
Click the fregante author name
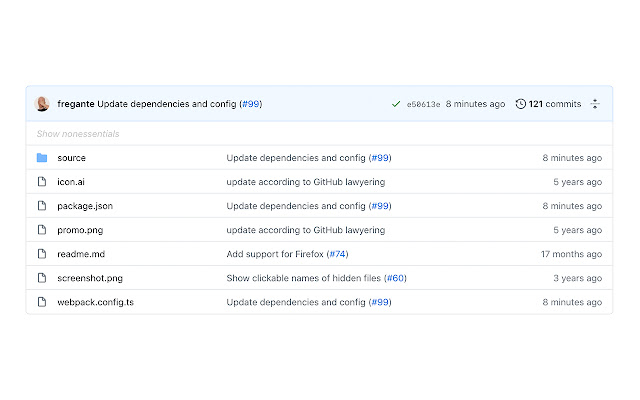[x=76, y=104]
